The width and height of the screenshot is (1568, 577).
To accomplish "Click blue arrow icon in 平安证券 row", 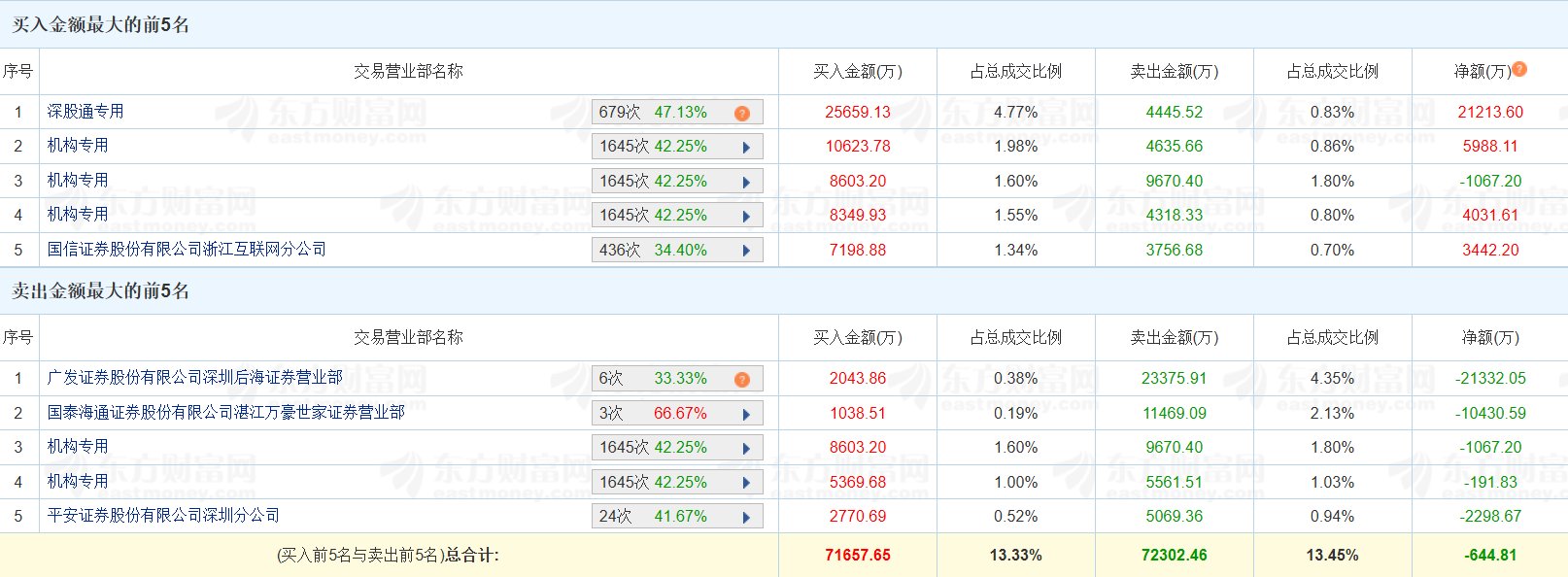I will pyautogui.click(x=746, y=517).
